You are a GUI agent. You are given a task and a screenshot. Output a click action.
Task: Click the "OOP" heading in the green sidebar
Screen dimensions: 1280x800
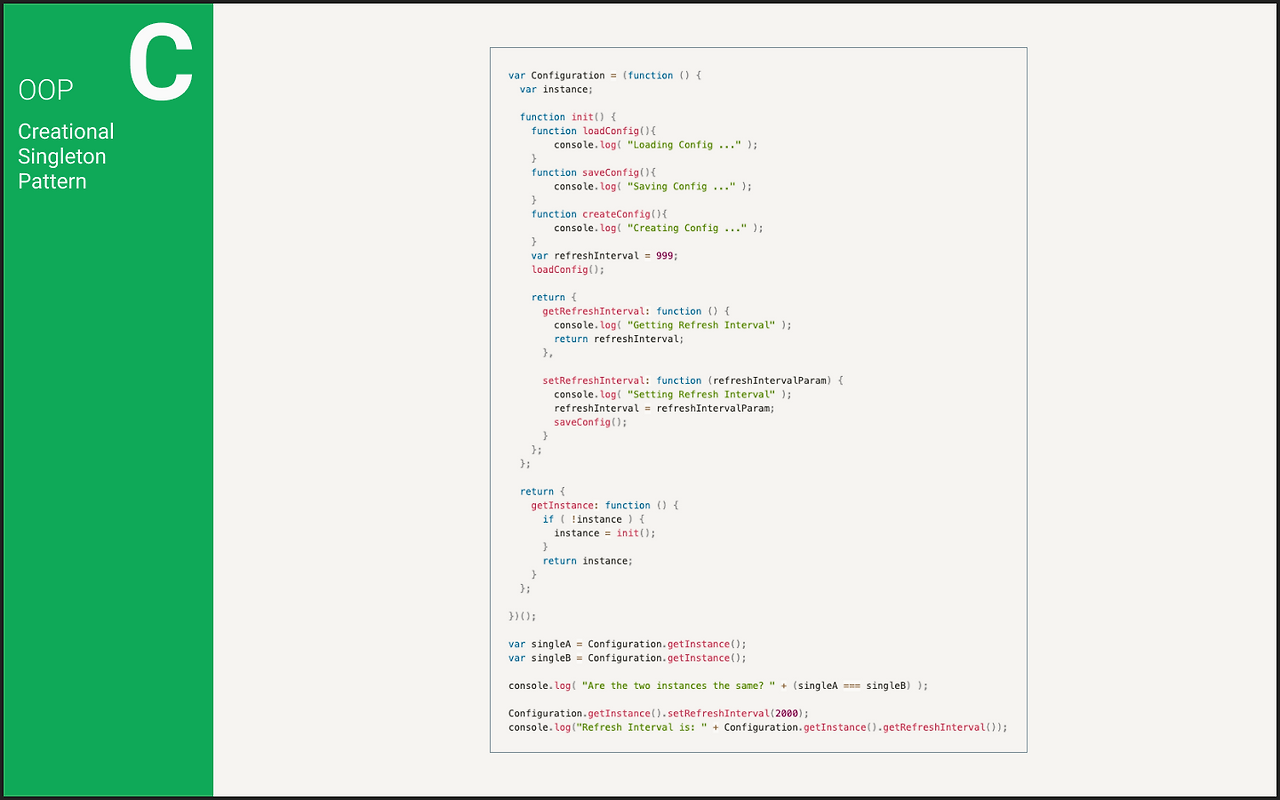[46, 90]
